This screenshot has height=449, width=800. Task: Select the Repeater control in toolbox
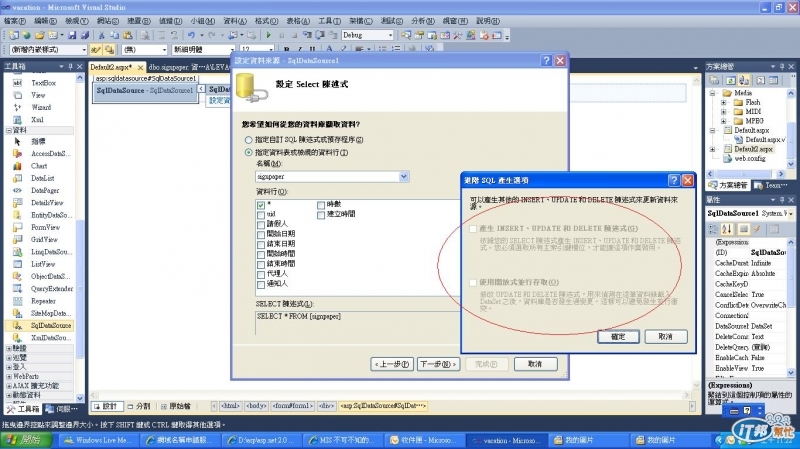point(43,301)
